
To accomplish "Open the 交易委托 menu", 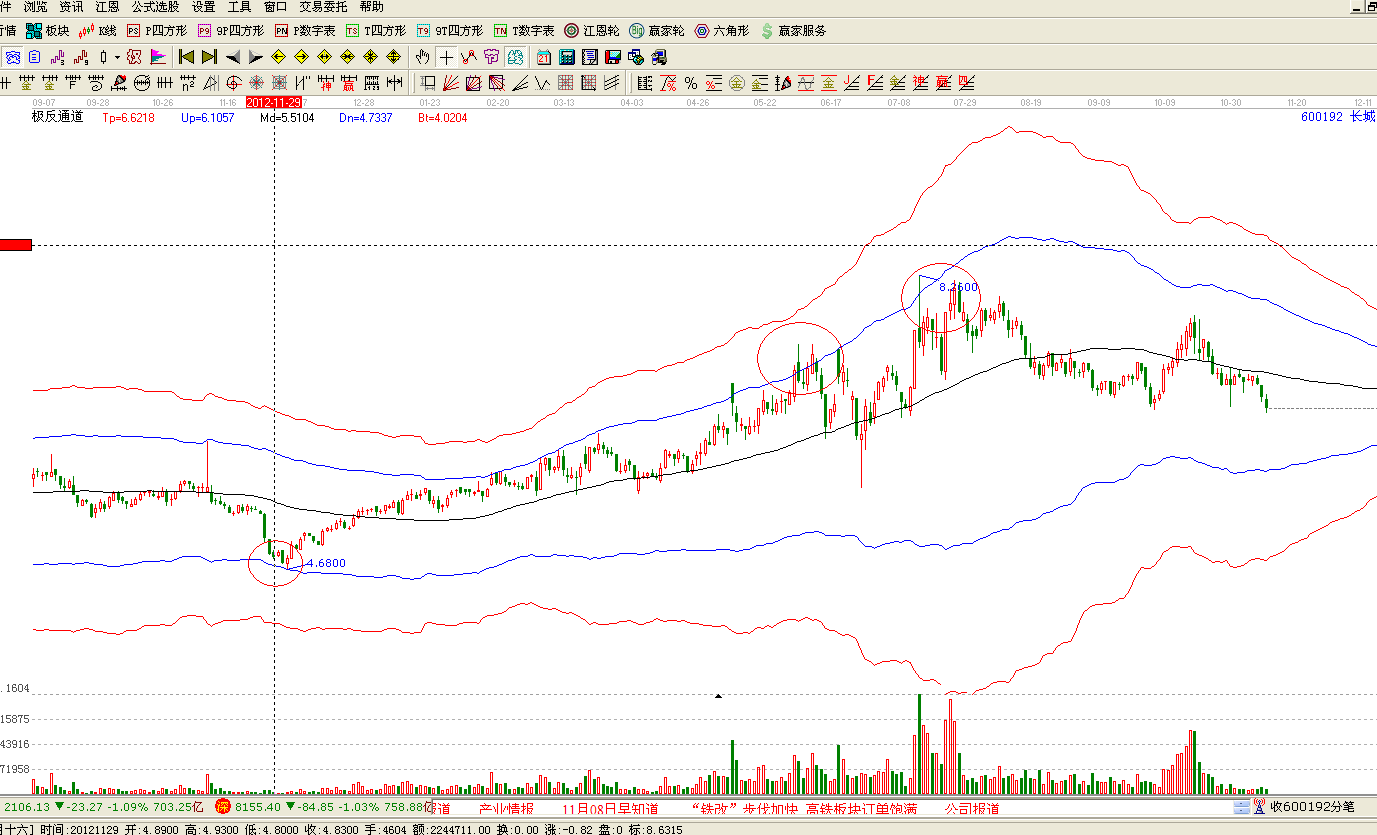I will coord(323,7).
